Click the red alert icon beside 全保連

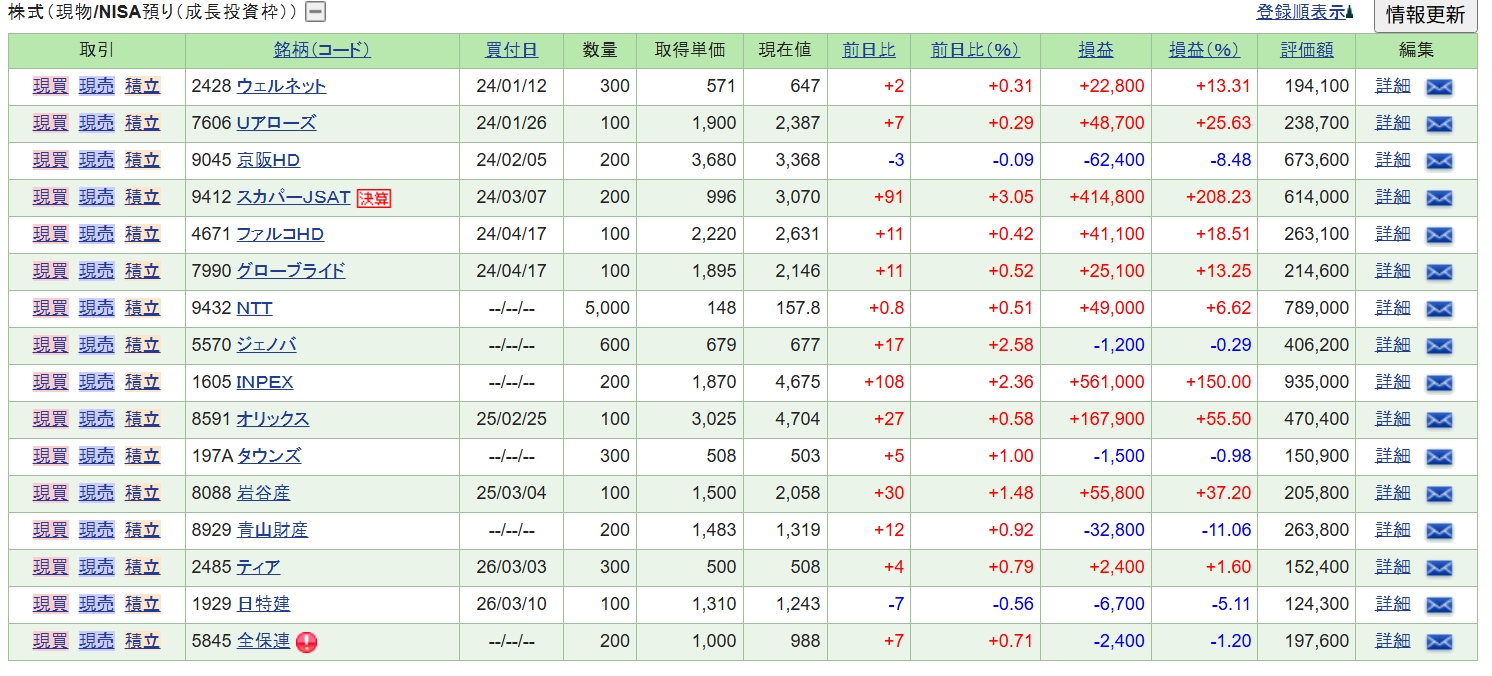[306, 642]
